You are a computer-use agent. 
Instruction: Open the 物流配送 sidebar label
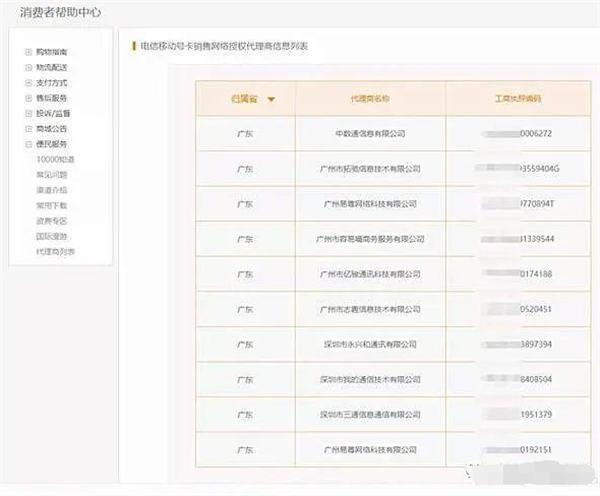click(52, 67)
